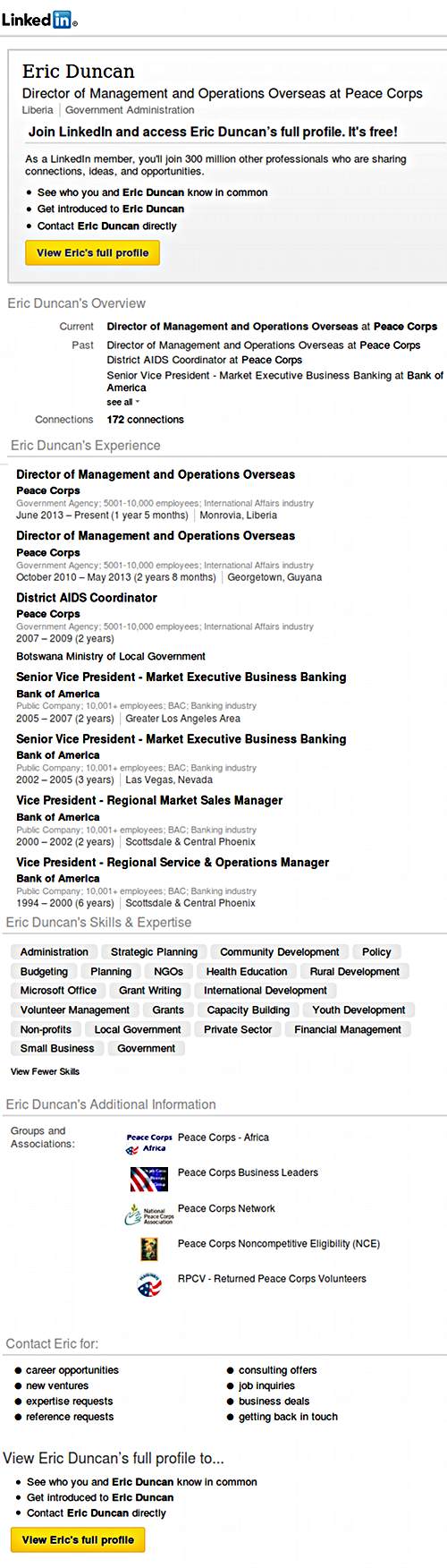Viewport: 447px width, 1568px height.
Task: Open the Peace Corps Network group link
Action: pyautogui.click(x=226, y=1208)
